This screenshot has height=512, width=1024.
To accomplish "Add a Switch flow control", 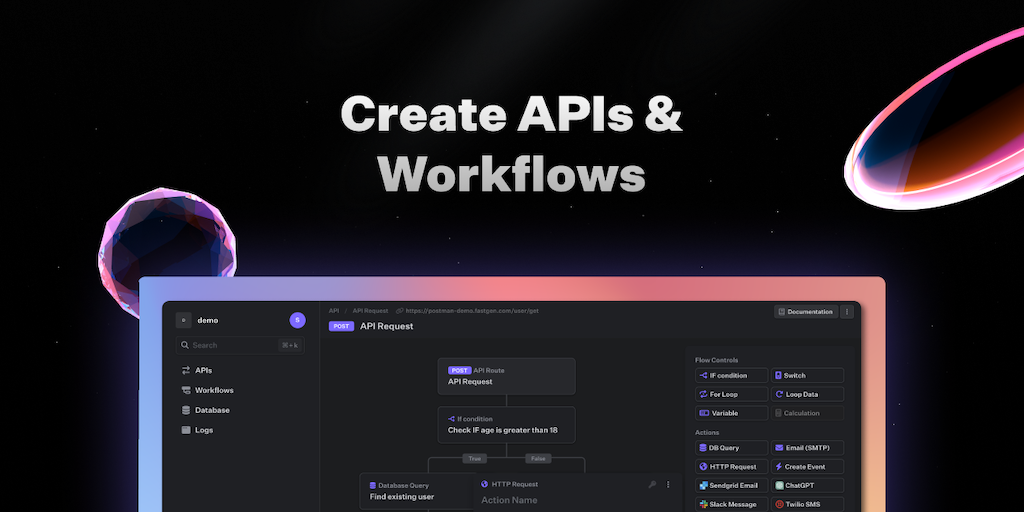I will 807,376.
